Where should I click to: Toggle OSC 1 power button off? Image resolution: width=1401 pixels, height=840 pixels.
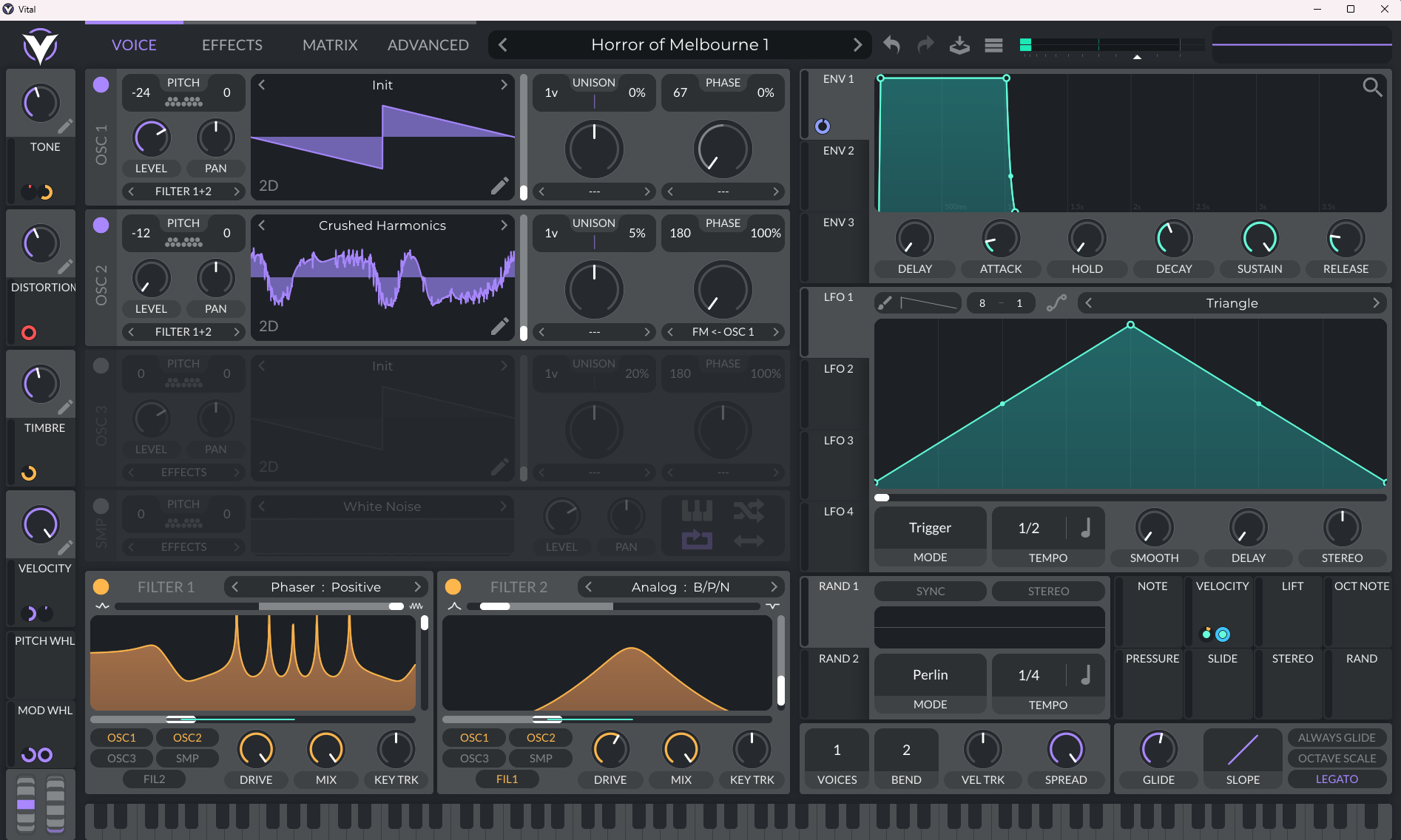[101, 85]
